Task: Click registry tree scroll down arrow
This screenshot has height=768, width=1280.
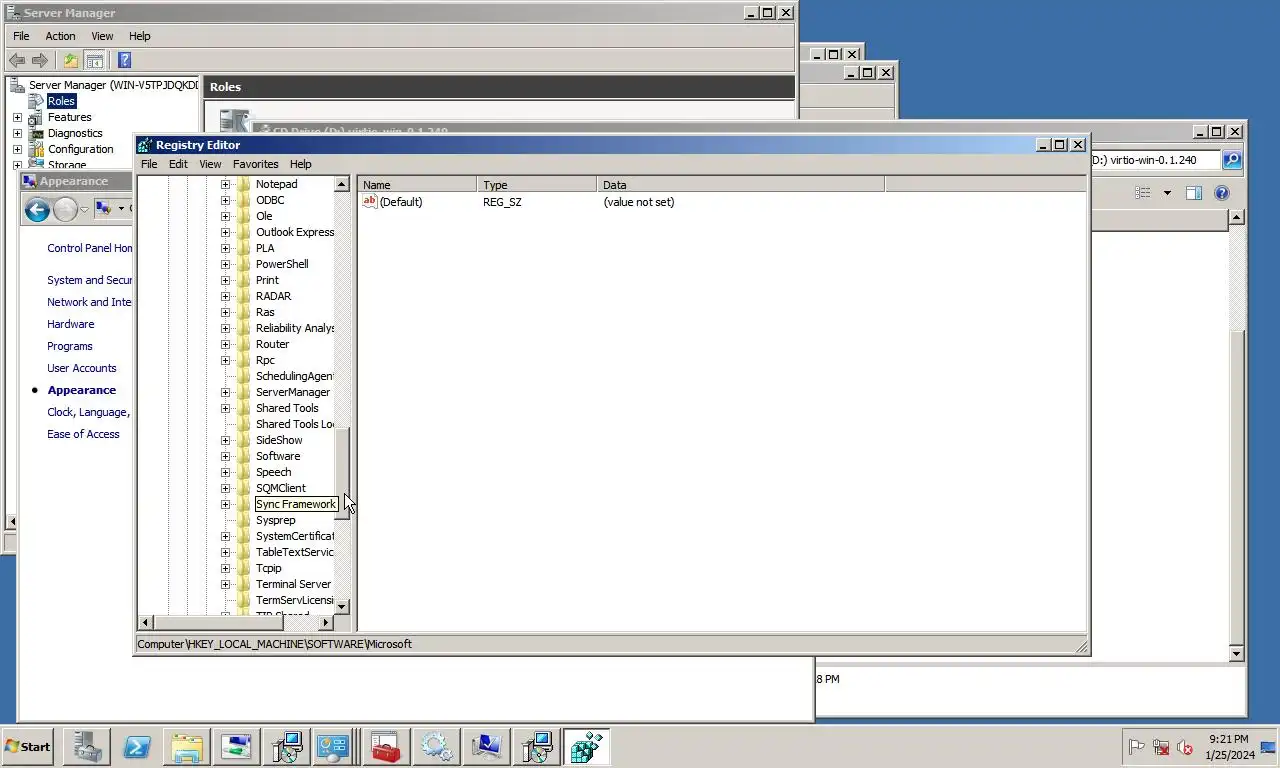Action: pos(342,606)
